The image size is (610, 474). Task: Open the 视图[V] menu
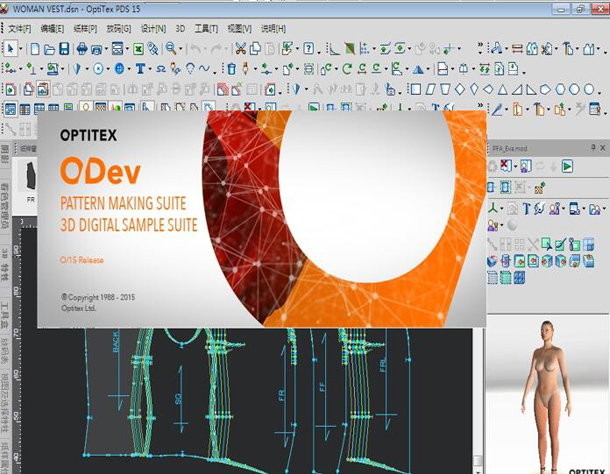pyautogui.click(x=240, y=29)
